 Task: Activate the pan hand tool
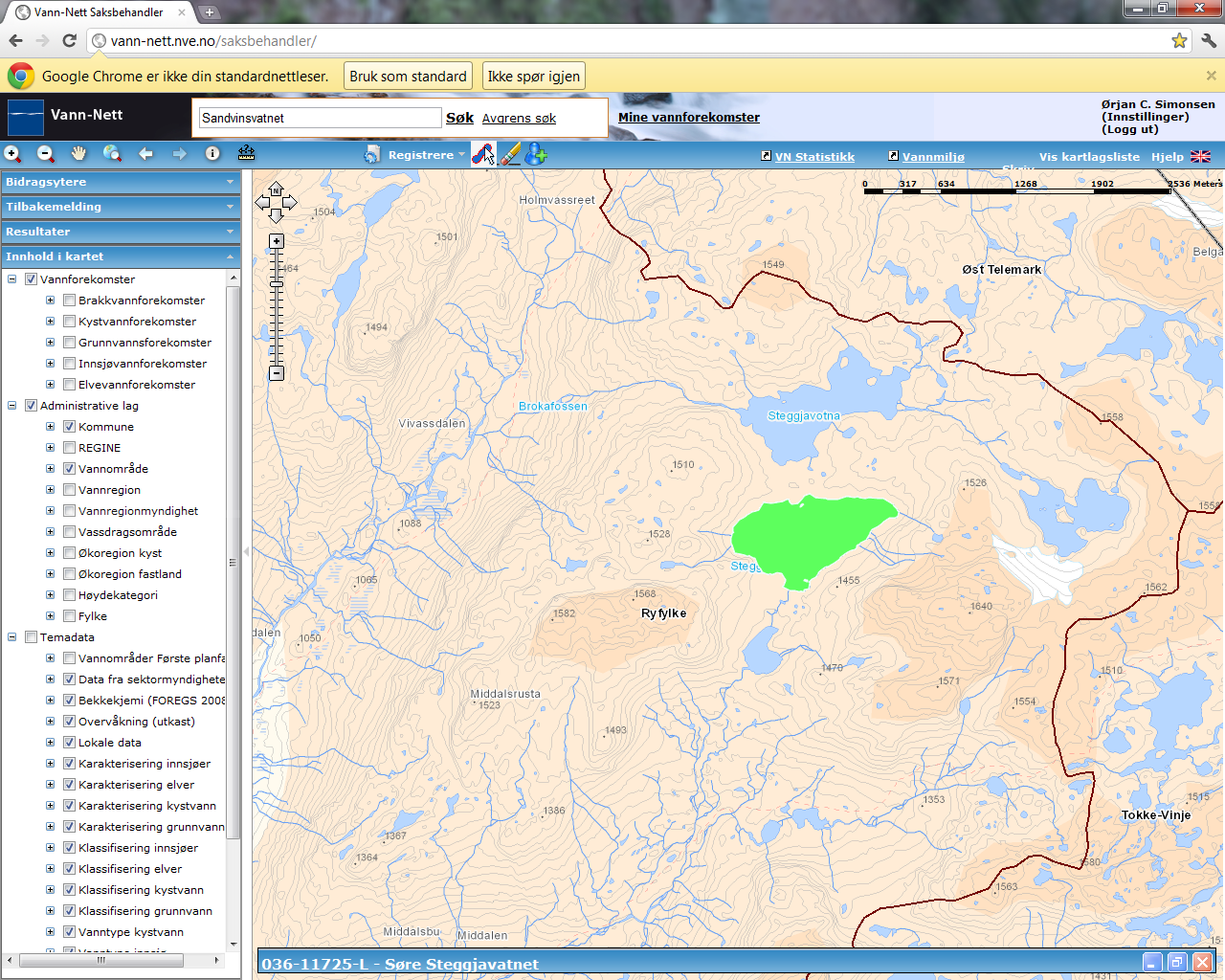[78, 154]
